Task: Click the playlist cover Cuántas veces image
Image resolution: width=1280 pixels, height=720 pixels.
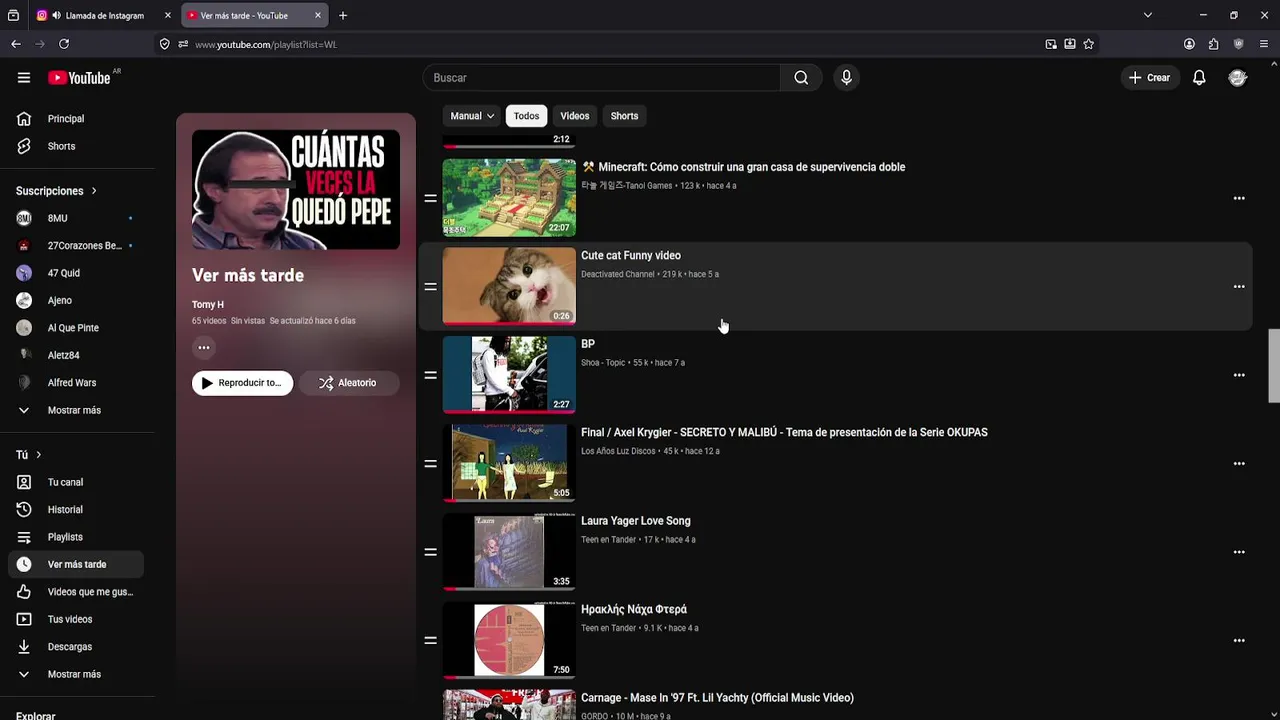Action: [296, 190]
